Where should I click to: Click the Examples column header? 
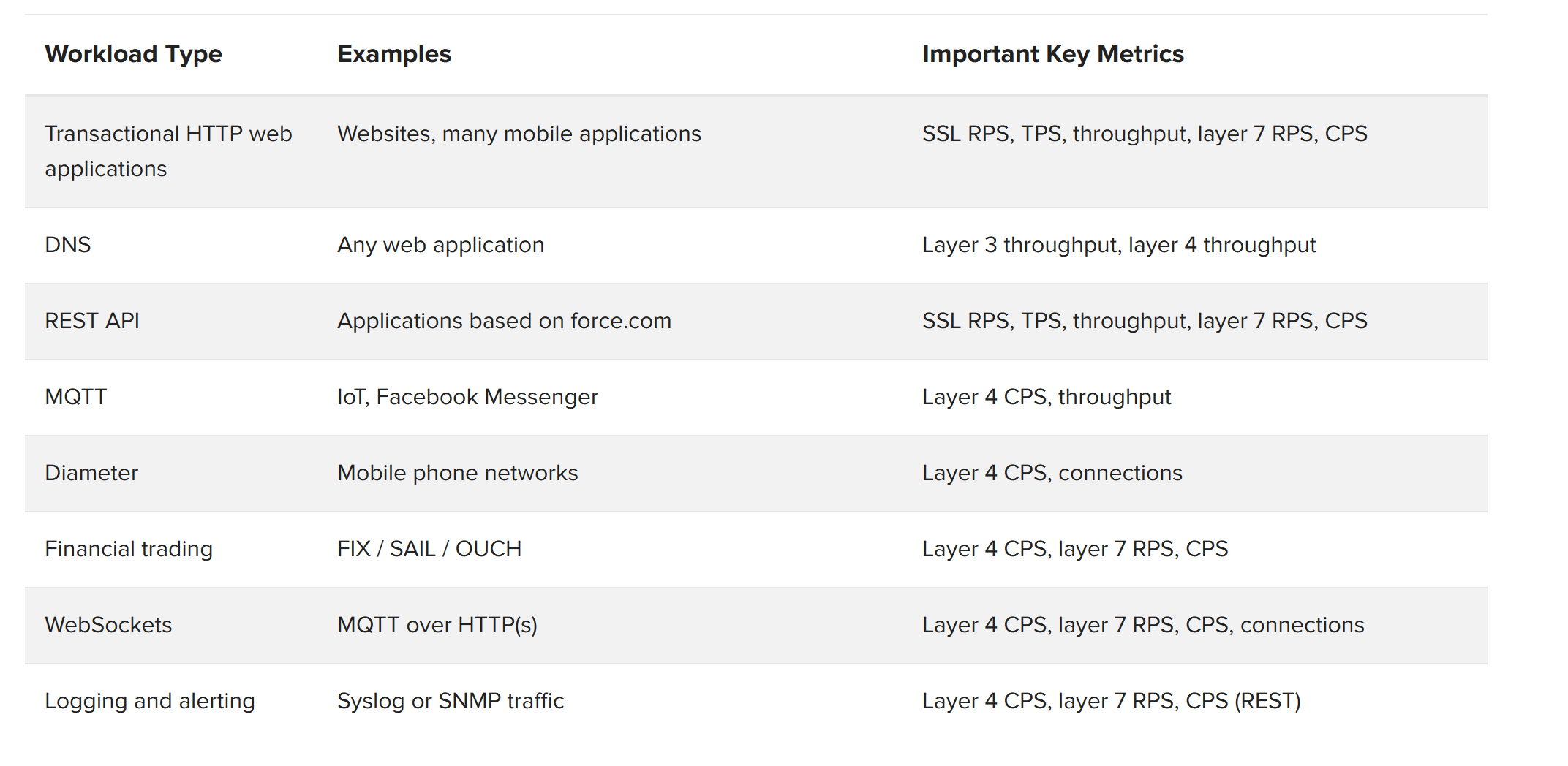tap(394, 54)
